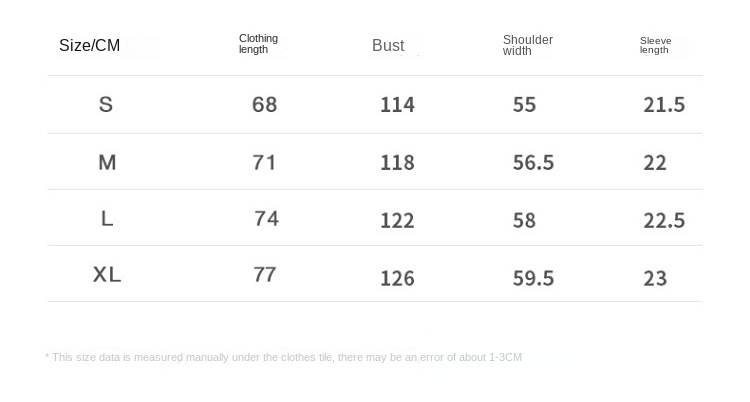Click sleeve length value 23
This screenshot has width=750, height=402.
point(655,278)
